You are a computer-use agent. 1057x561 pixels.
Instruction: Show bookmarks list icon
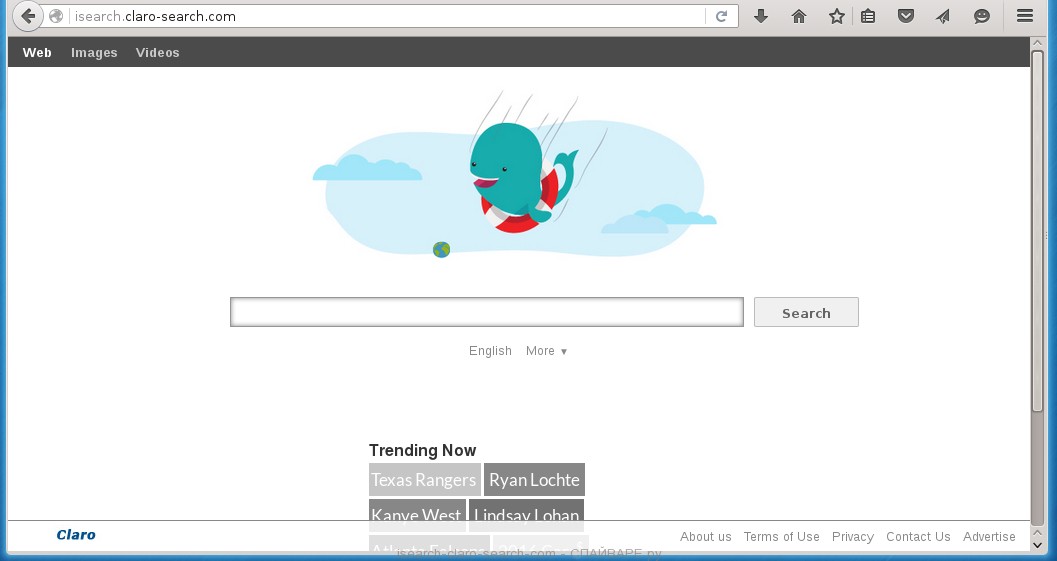(x=868, y=16)
